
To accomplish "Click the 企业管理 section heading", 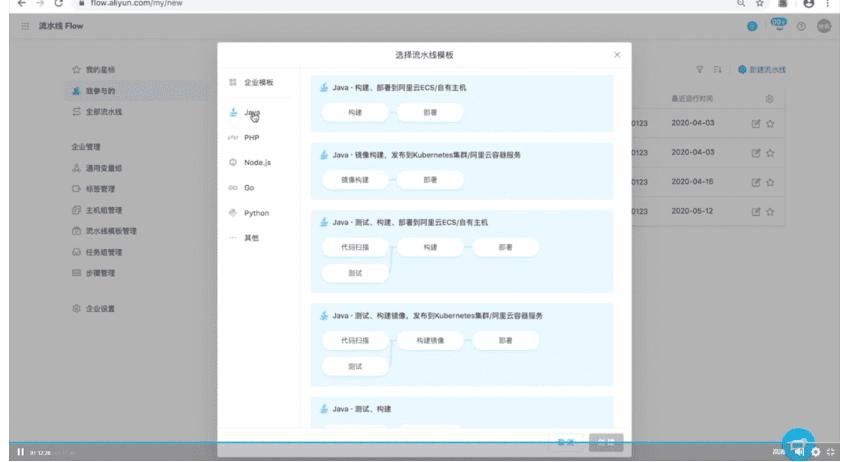I will point(86,147).
